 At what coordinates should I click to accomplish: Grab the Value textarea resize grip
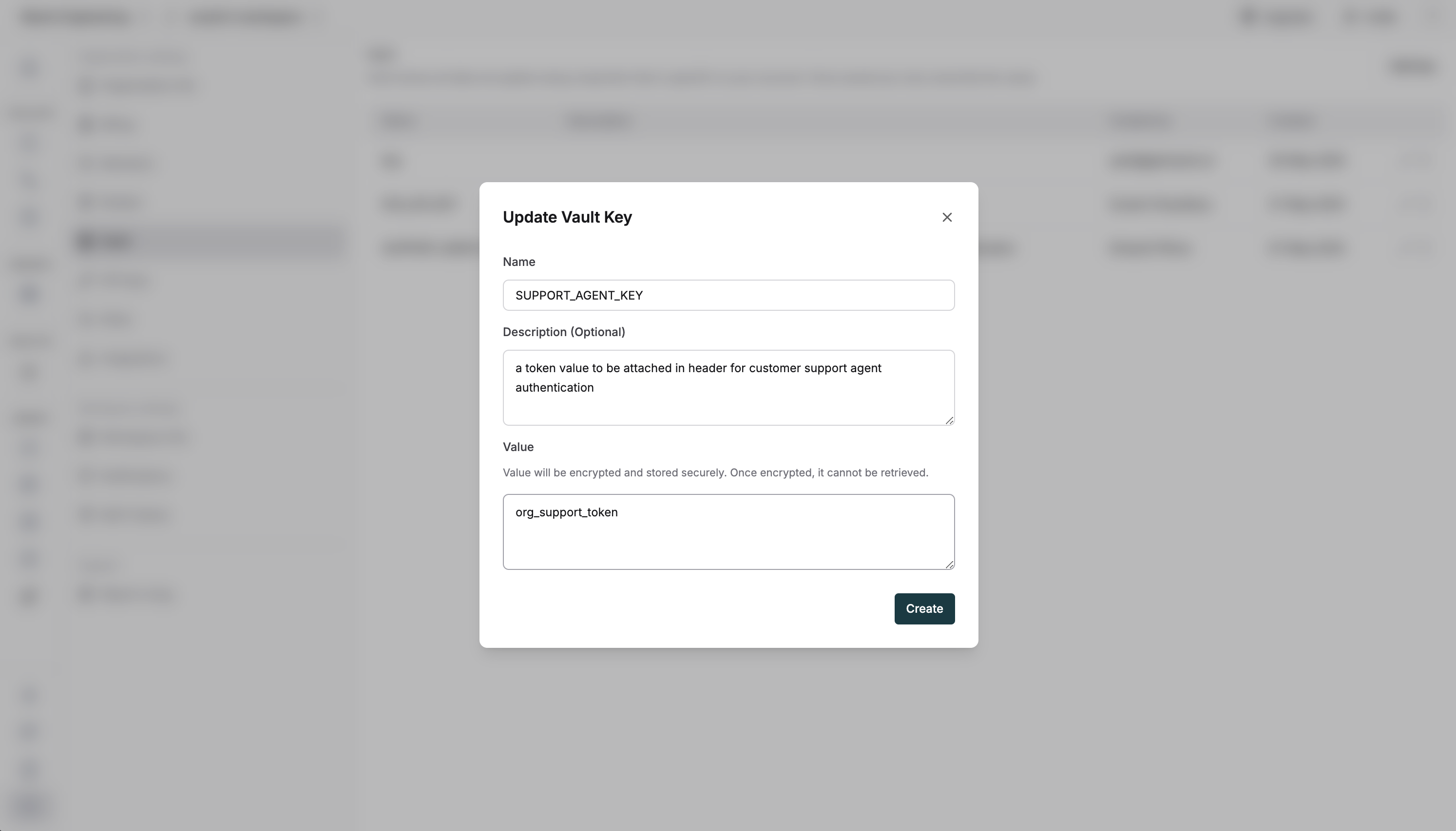(x=949, y=565)
